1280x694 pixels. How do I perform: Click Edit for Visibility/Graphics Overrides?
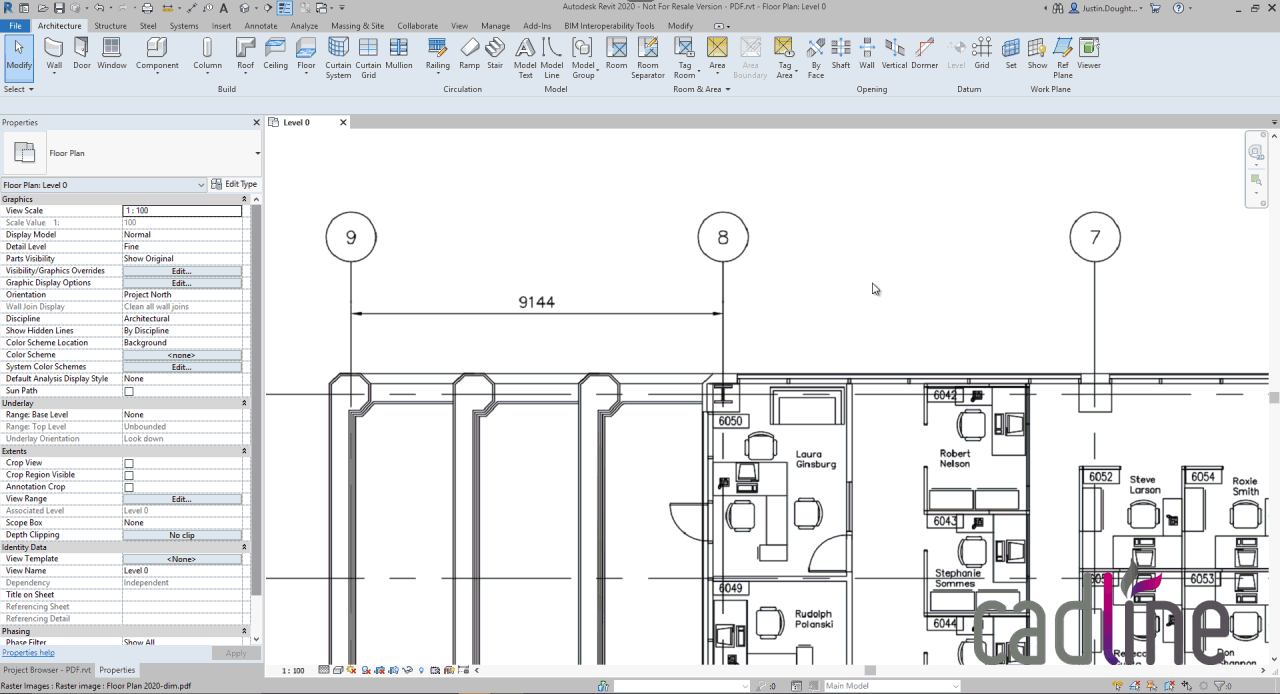(x=182, y=271)
